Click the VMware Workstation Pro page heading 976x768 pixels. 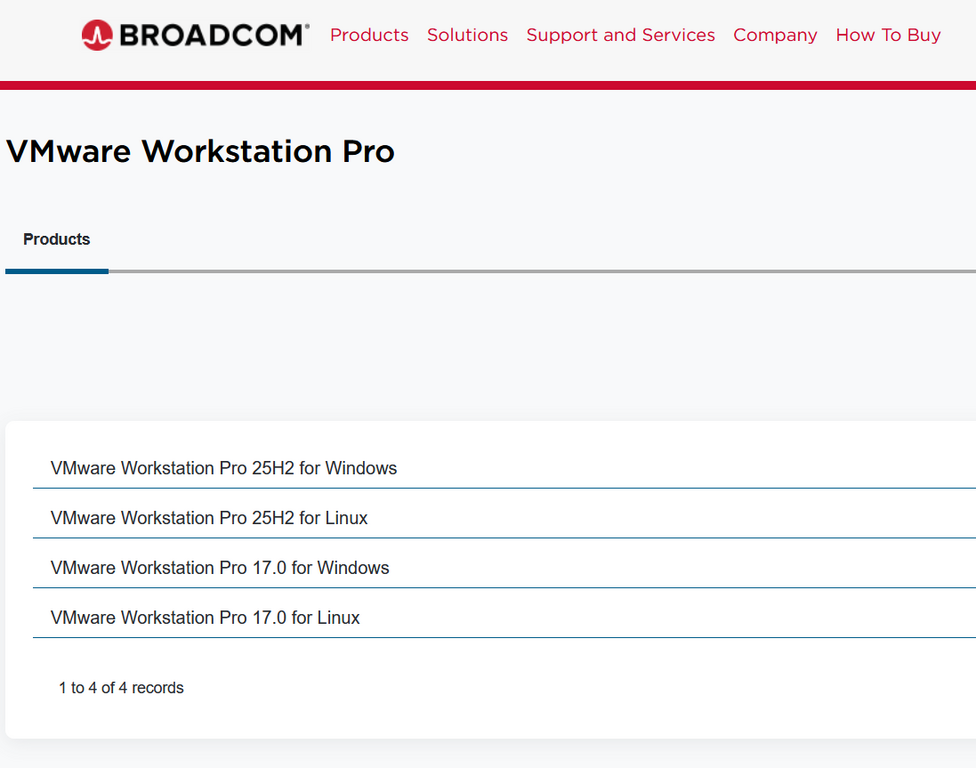200,152
